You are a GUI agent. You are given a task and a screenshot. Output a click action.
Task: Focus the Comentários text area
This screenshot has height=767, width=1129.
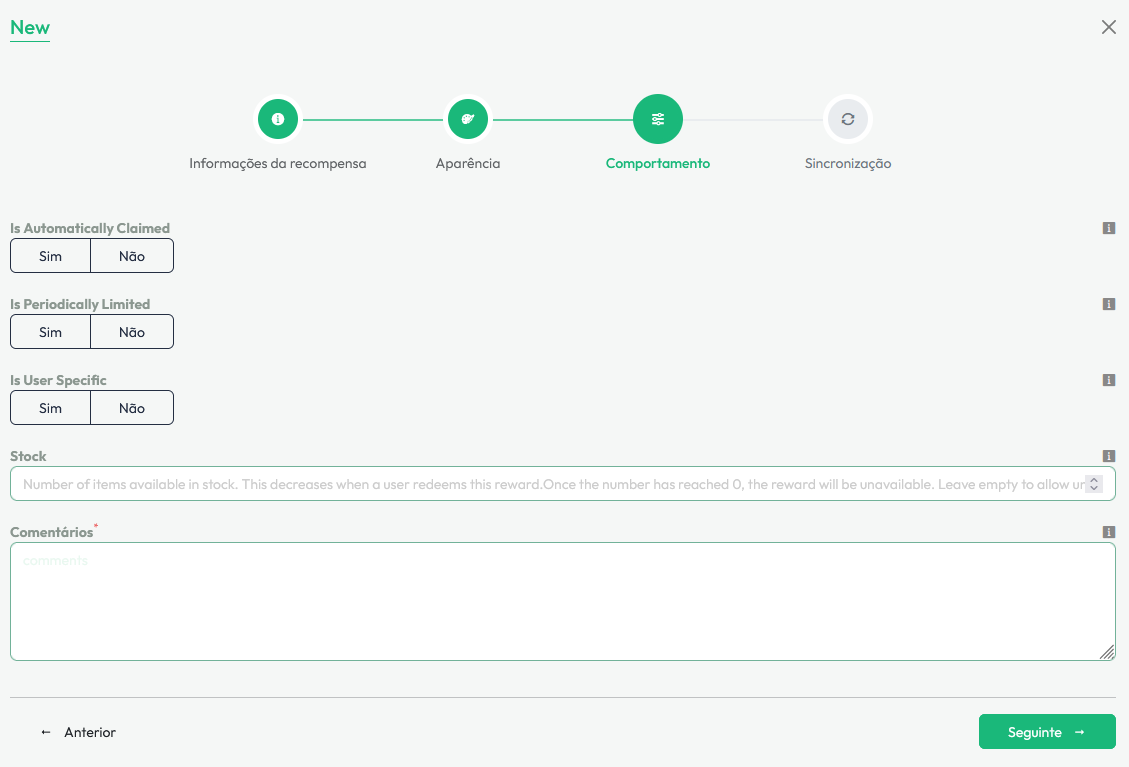[x=562, y=601]
